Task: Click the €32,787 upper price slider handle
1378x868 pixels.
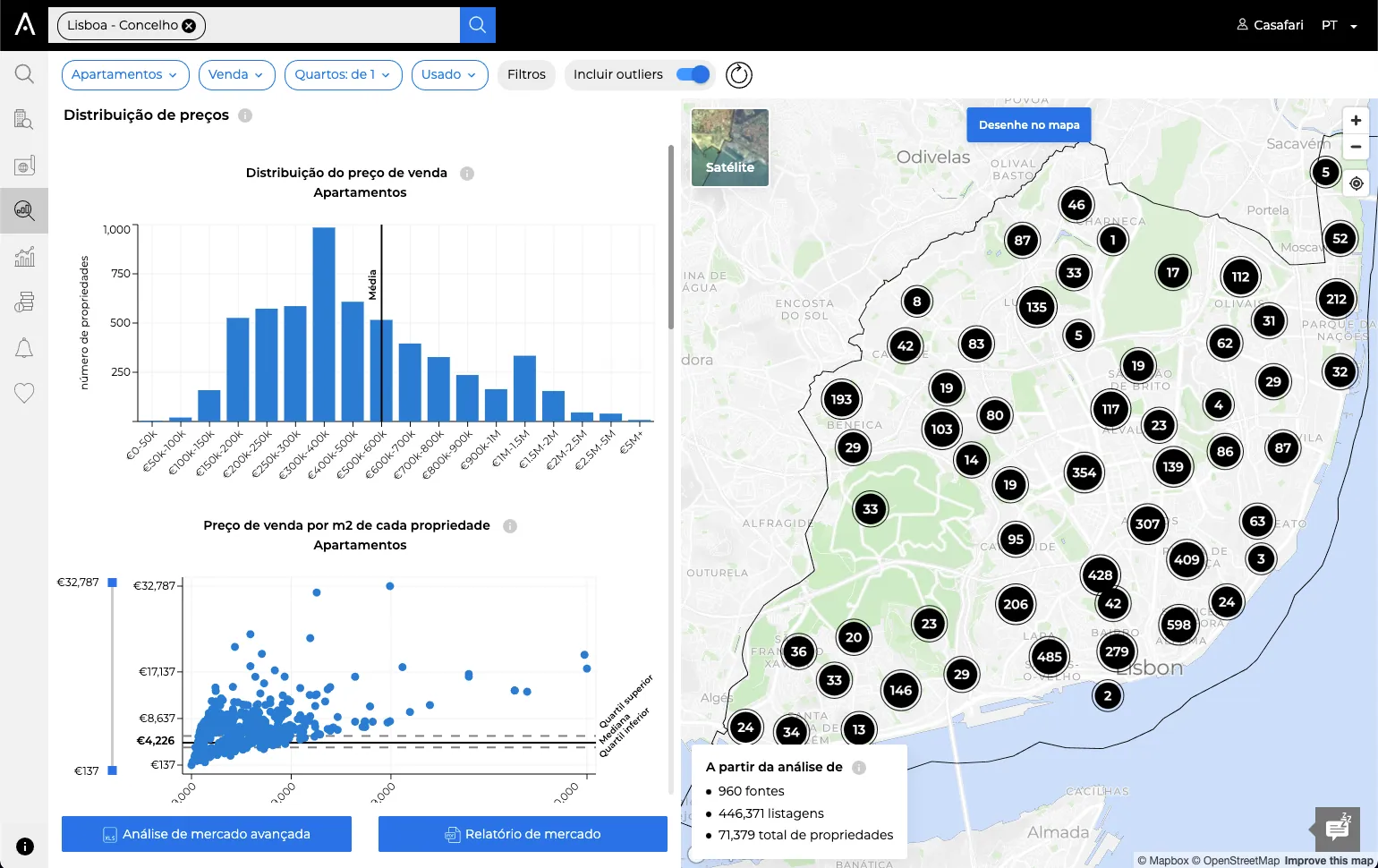Action: 112,583
